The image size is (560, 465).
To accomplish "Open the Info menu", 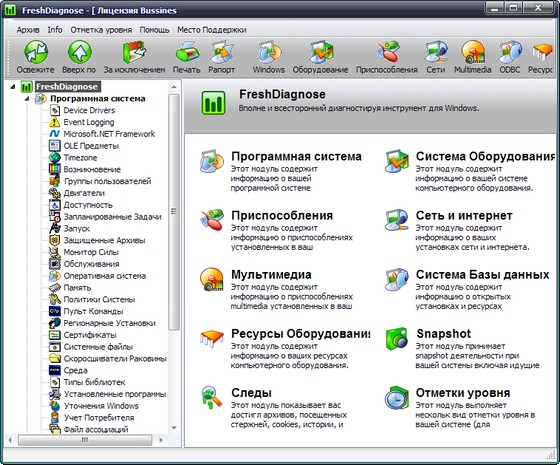I will tap(55, 30).
